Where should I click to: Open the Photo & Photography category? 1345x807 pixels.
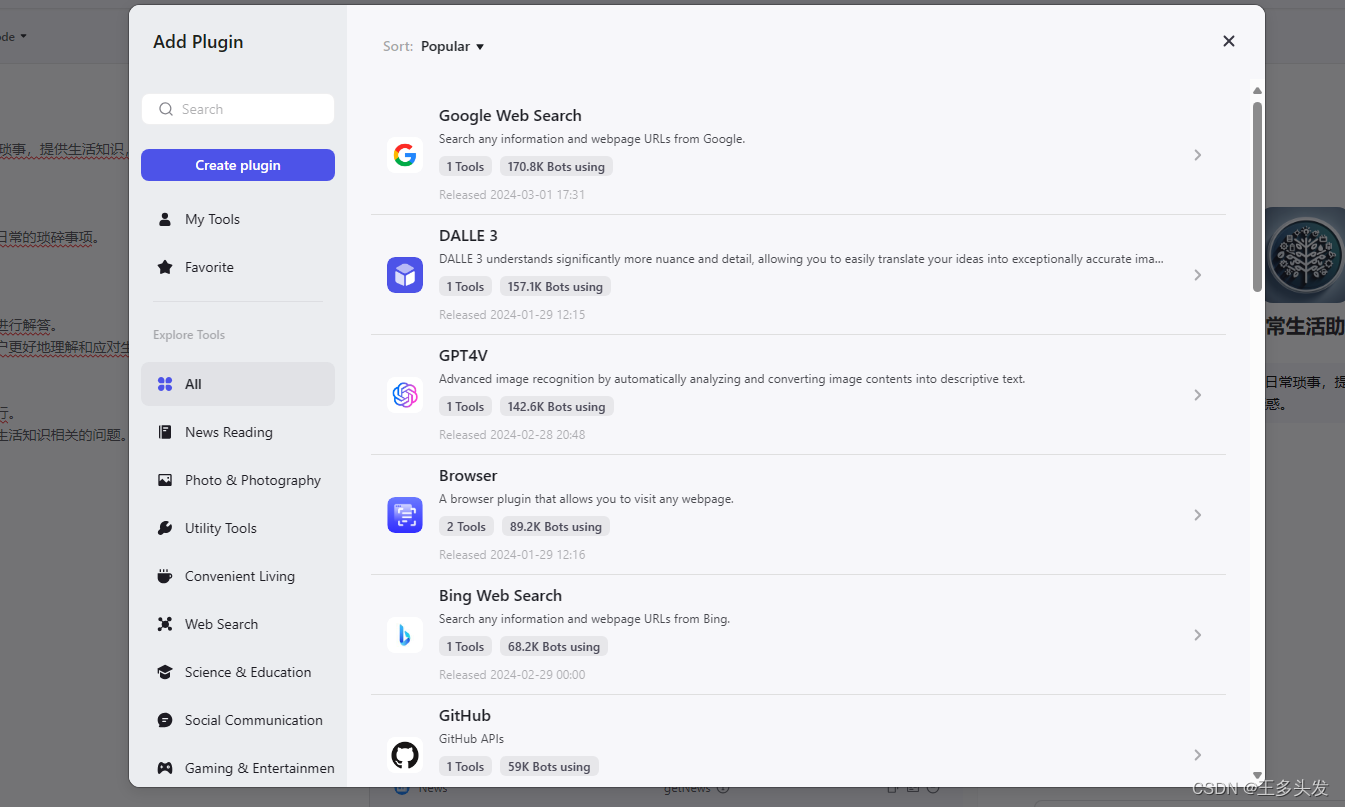coord(238,480)
